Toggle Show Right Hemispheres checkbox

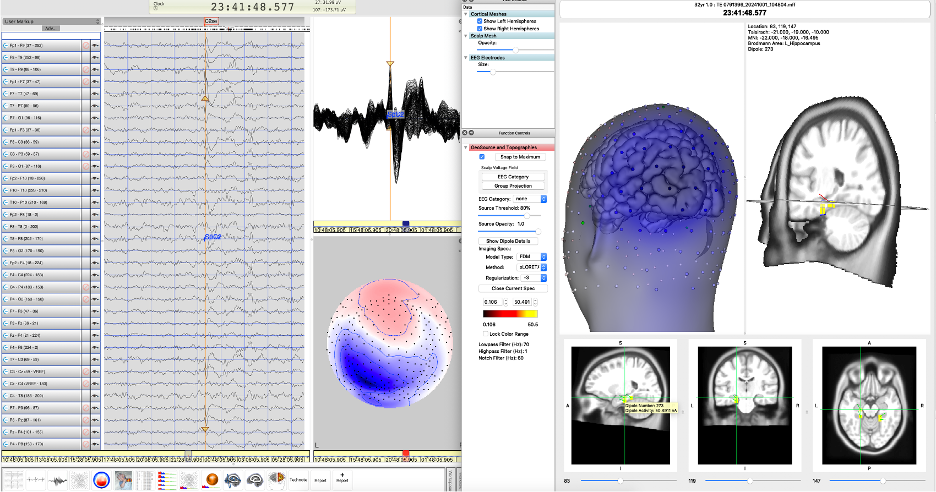(480, 28)
